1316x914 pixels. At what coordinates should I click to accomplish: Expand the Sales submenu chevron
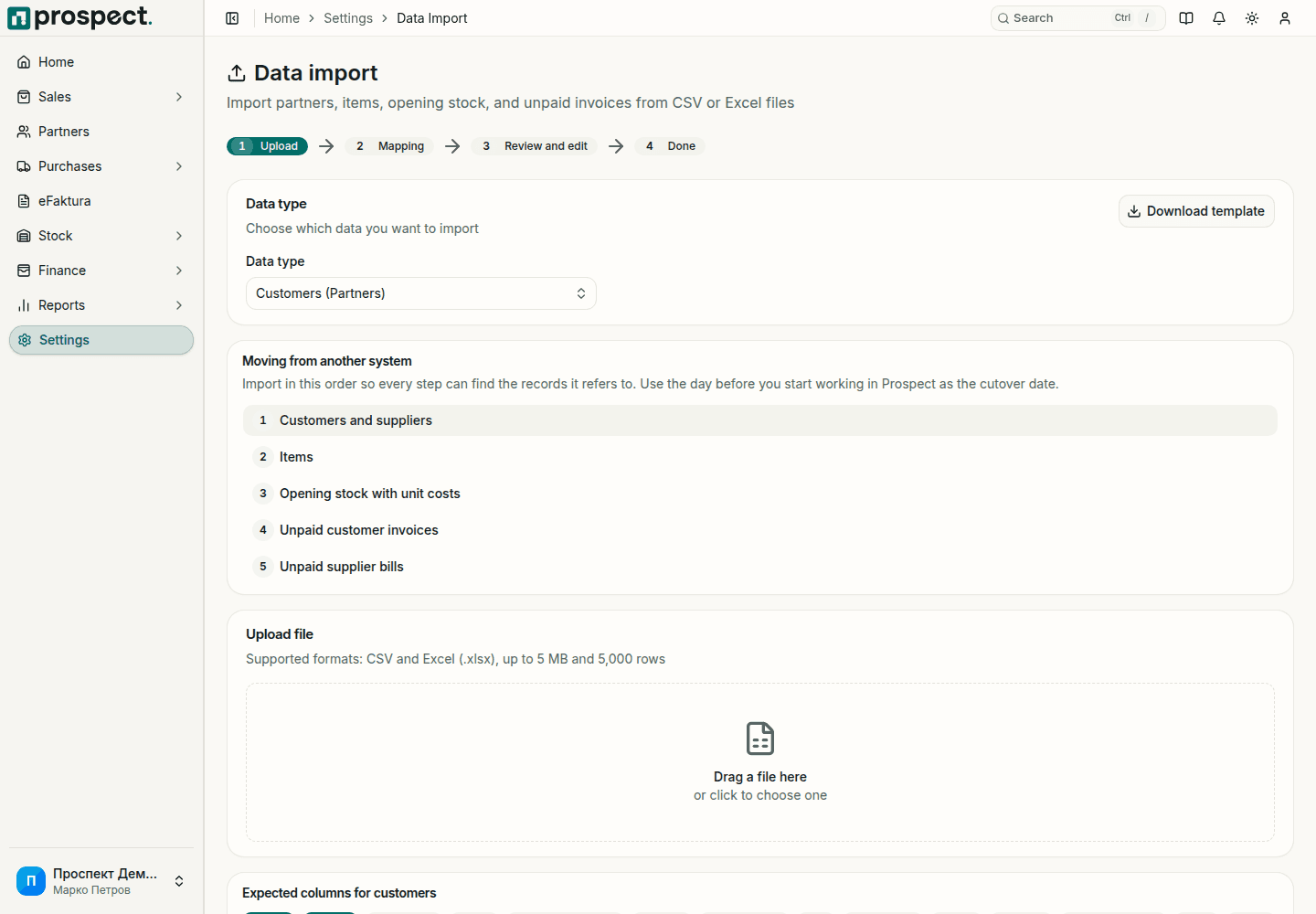click(179, 97)
